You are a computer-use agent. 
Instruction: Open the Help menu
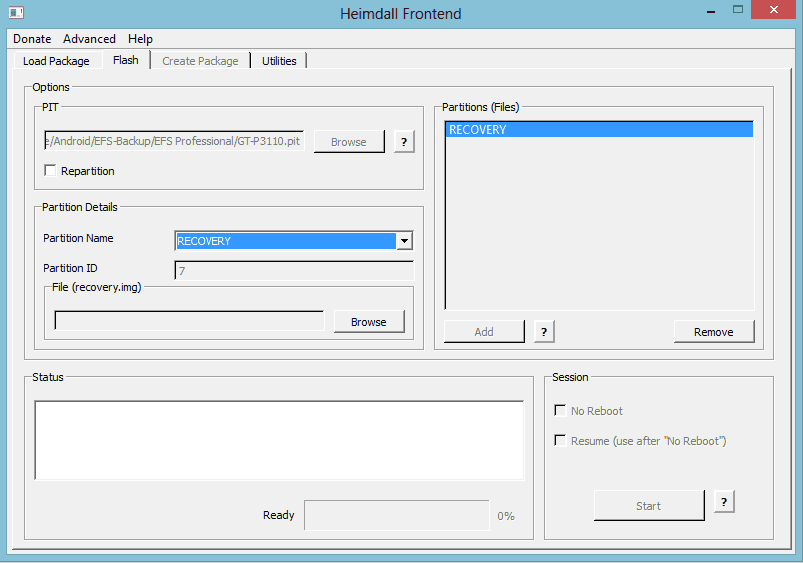pyautogui.click(x=140, y=39)
